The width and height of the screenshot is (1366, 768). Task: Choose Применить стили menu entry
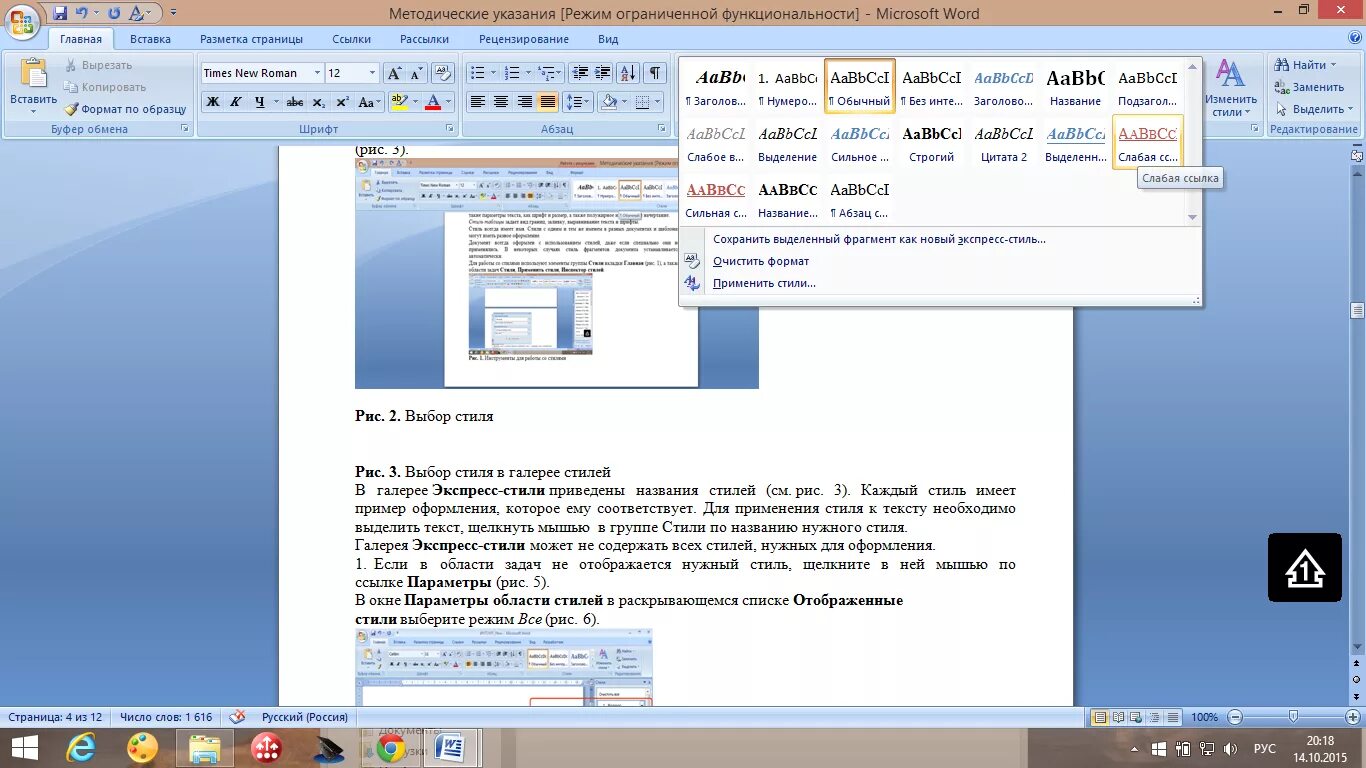(x=764, y=283)
